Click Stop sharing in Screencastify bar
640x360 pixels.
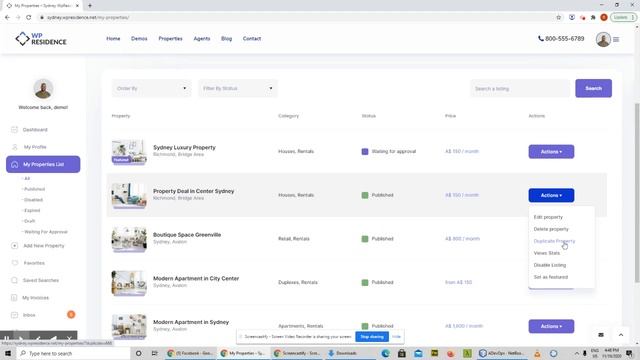point(372,337)
